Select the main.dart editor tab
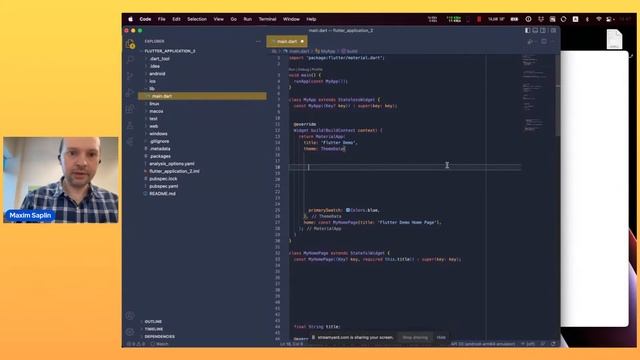Screen dimensions: 640x360 287,41
